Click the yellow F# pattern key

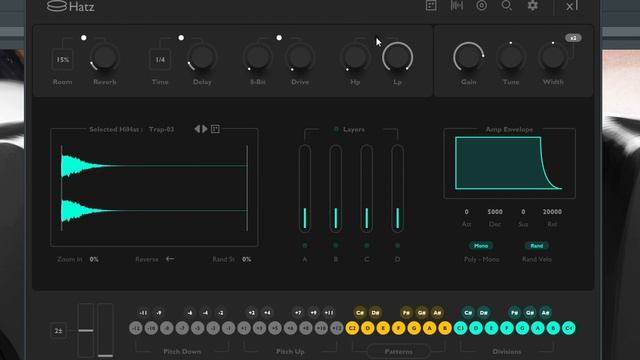406,313
